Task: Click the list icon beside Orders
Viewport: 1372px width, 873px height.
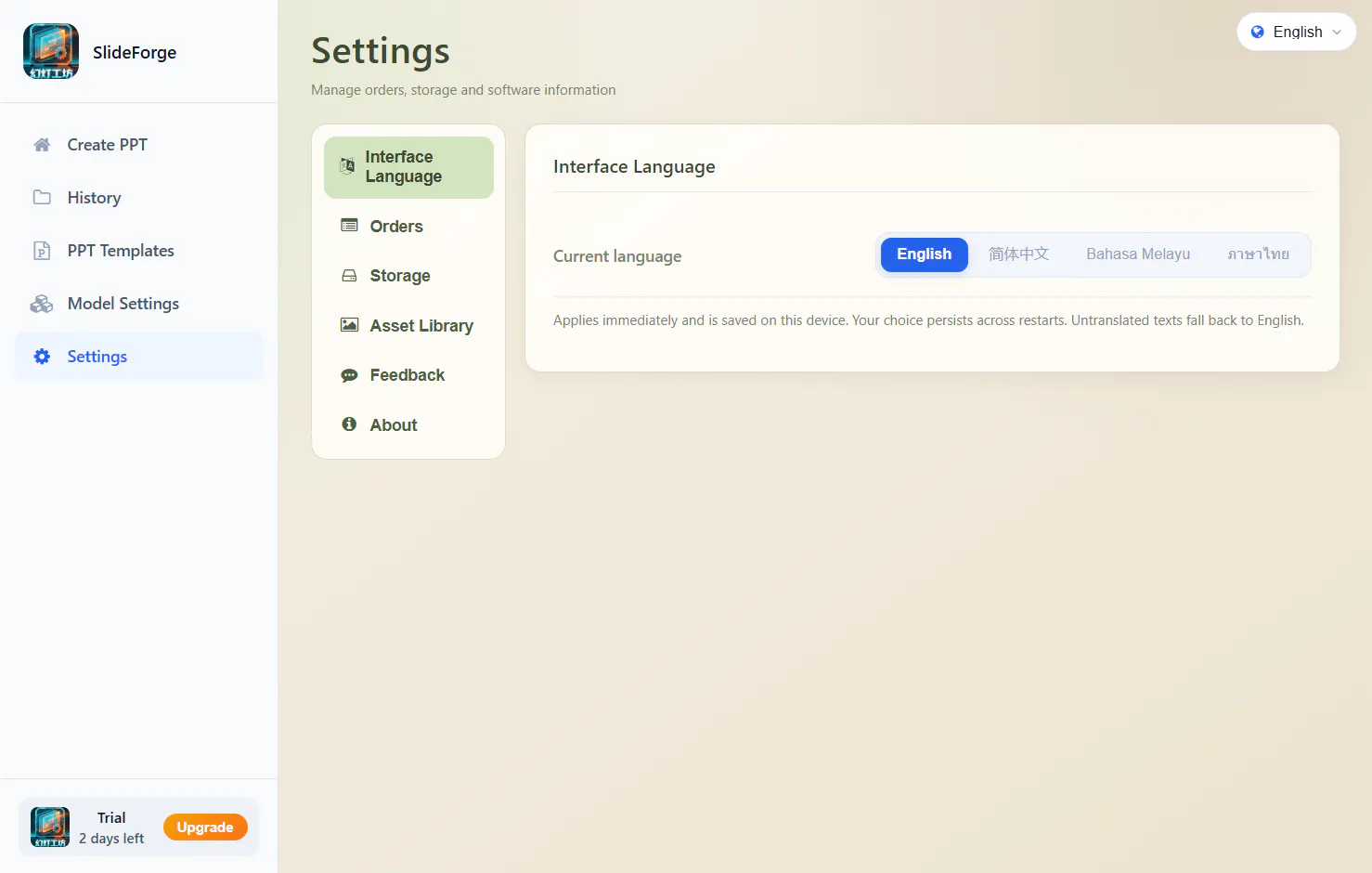Action: pyautogui.click(x=349, y=226)
